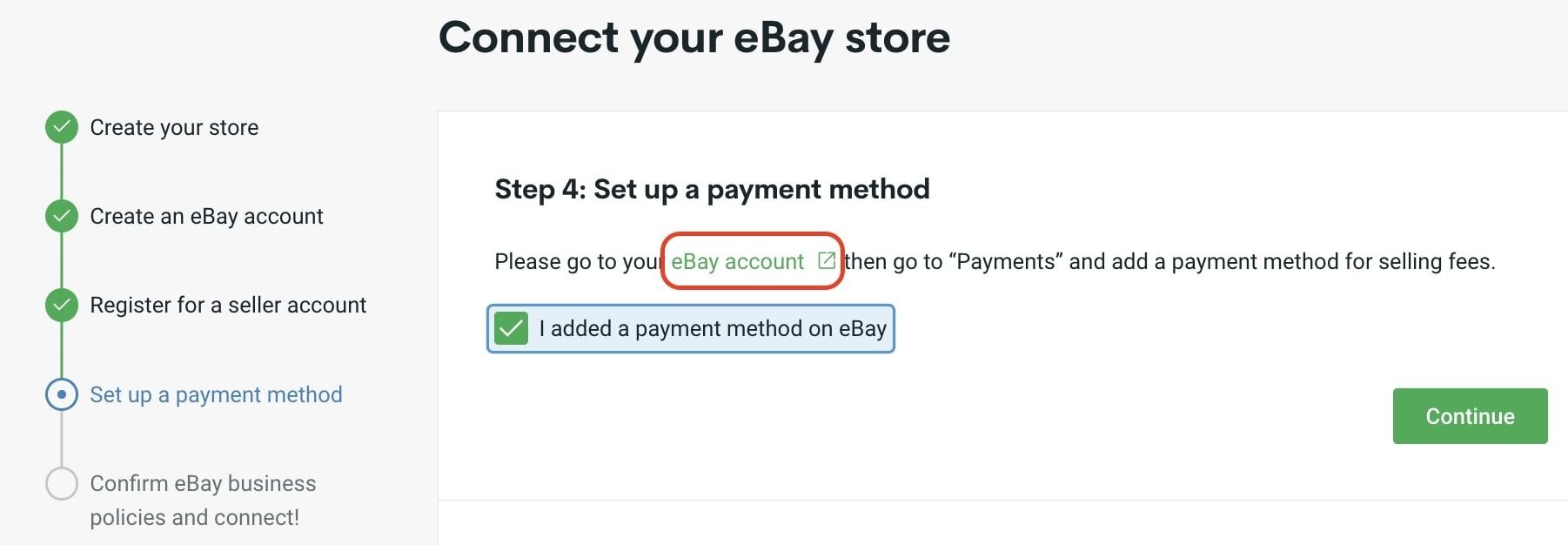Open your eBay account link
The image size is (1568, 545).
[x=738, y=259]
